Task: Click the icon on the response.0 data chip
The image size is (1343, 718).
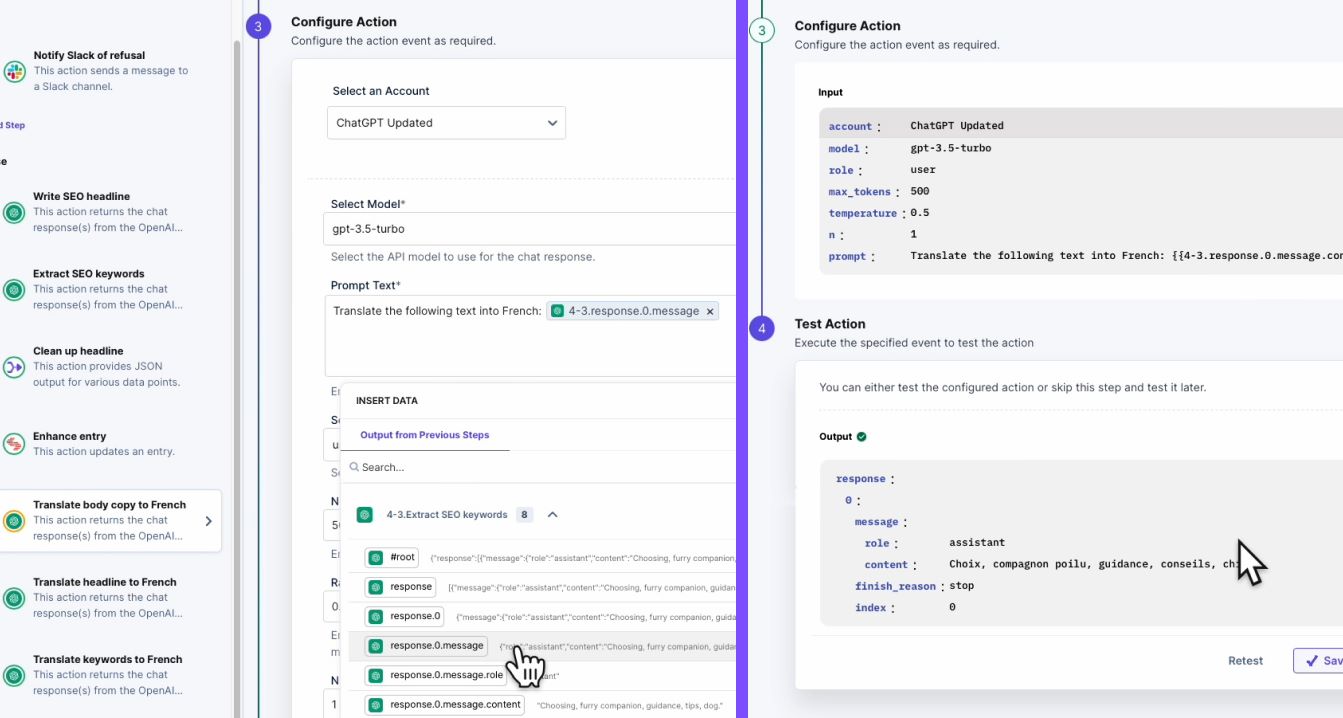Action: point(376,616)
